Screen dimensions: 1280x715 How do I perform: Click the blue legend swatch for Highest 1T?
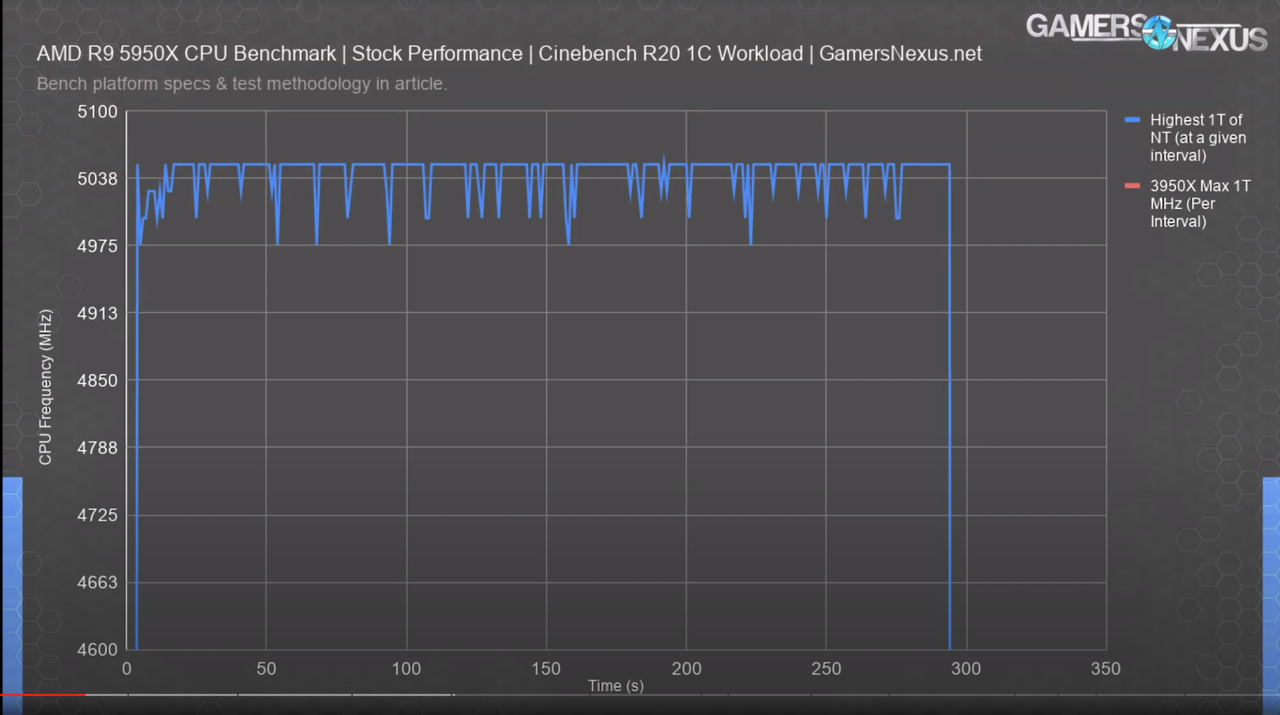1132,120
